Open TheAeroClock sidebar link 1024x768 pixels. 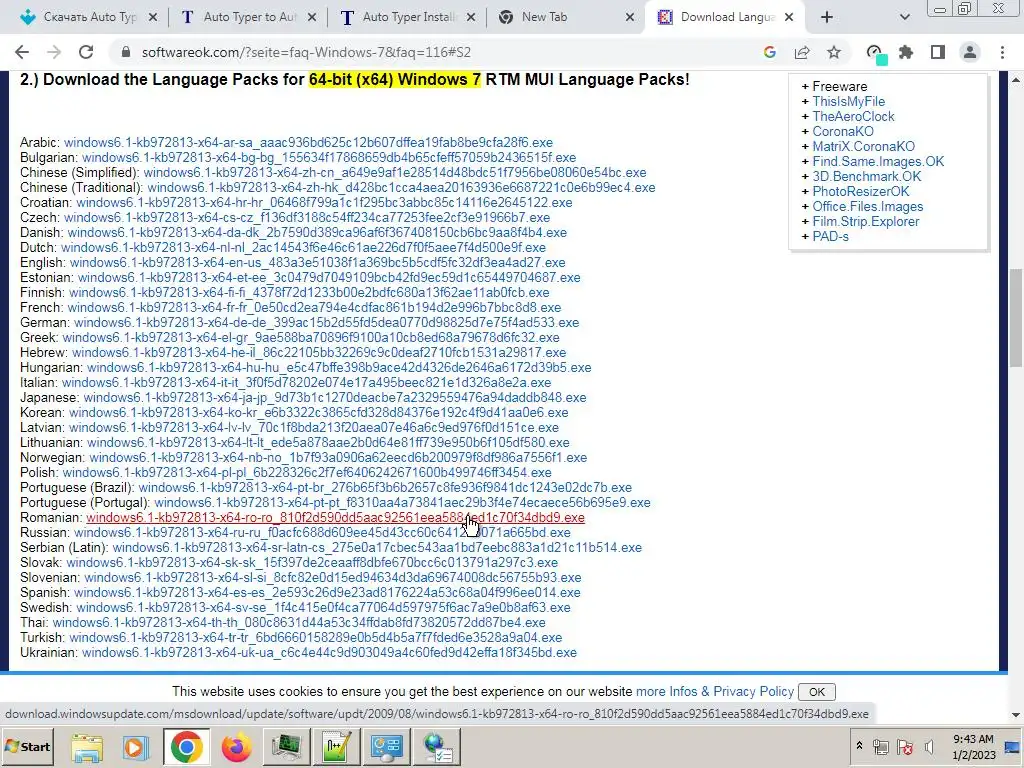tap(853, 116)
